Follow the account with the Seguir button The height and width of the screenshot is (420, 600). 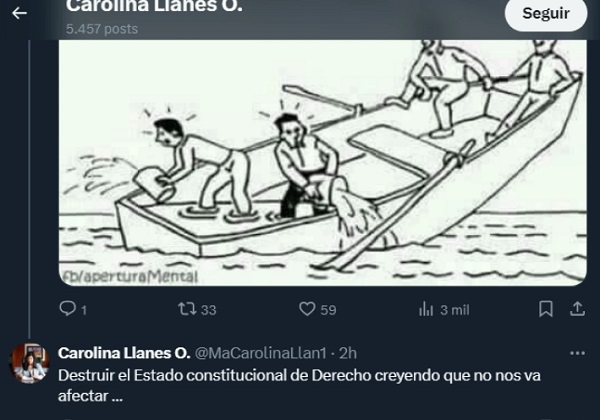pyautogui.click(x=546, y=13)
